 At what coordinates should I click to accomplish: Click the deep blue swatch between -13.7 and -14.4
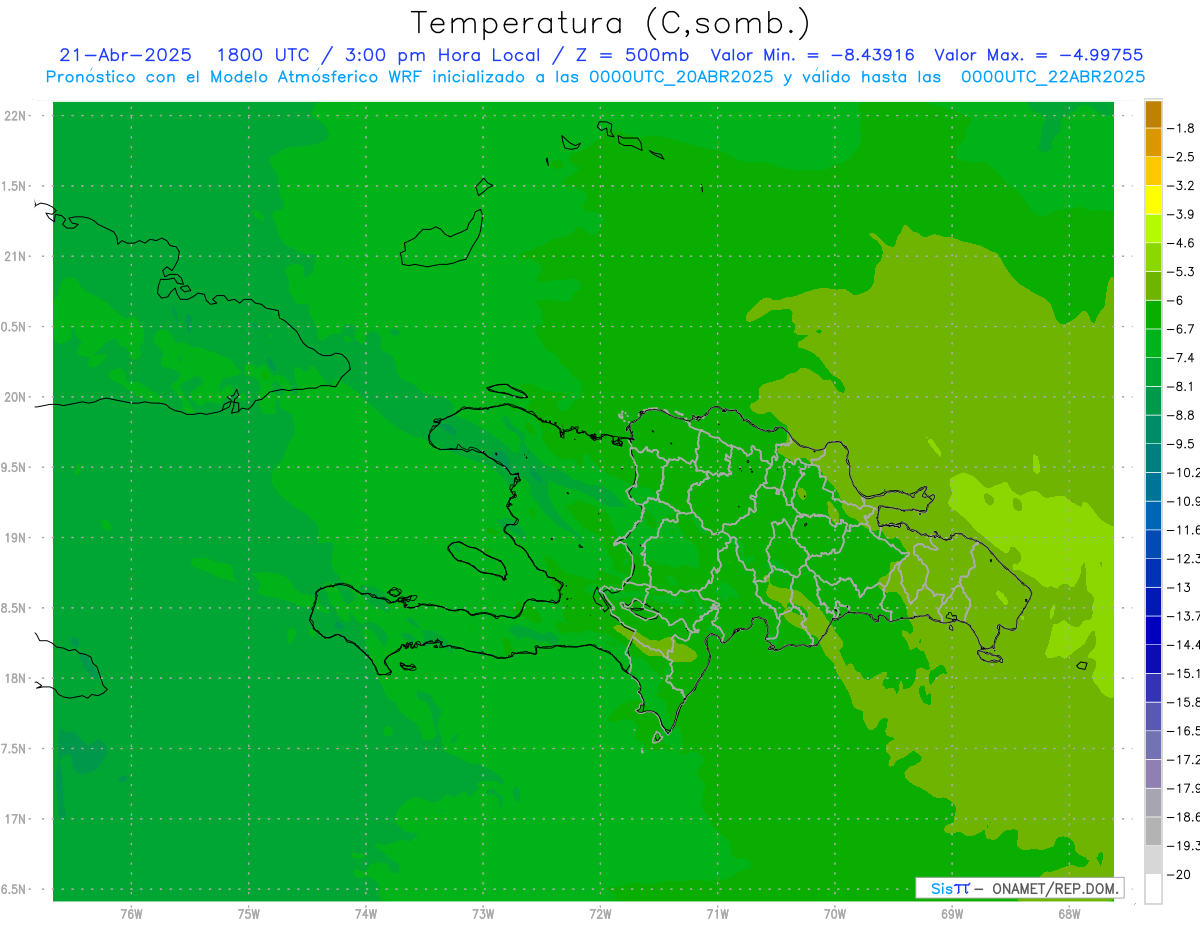(x=1153, y=630)
